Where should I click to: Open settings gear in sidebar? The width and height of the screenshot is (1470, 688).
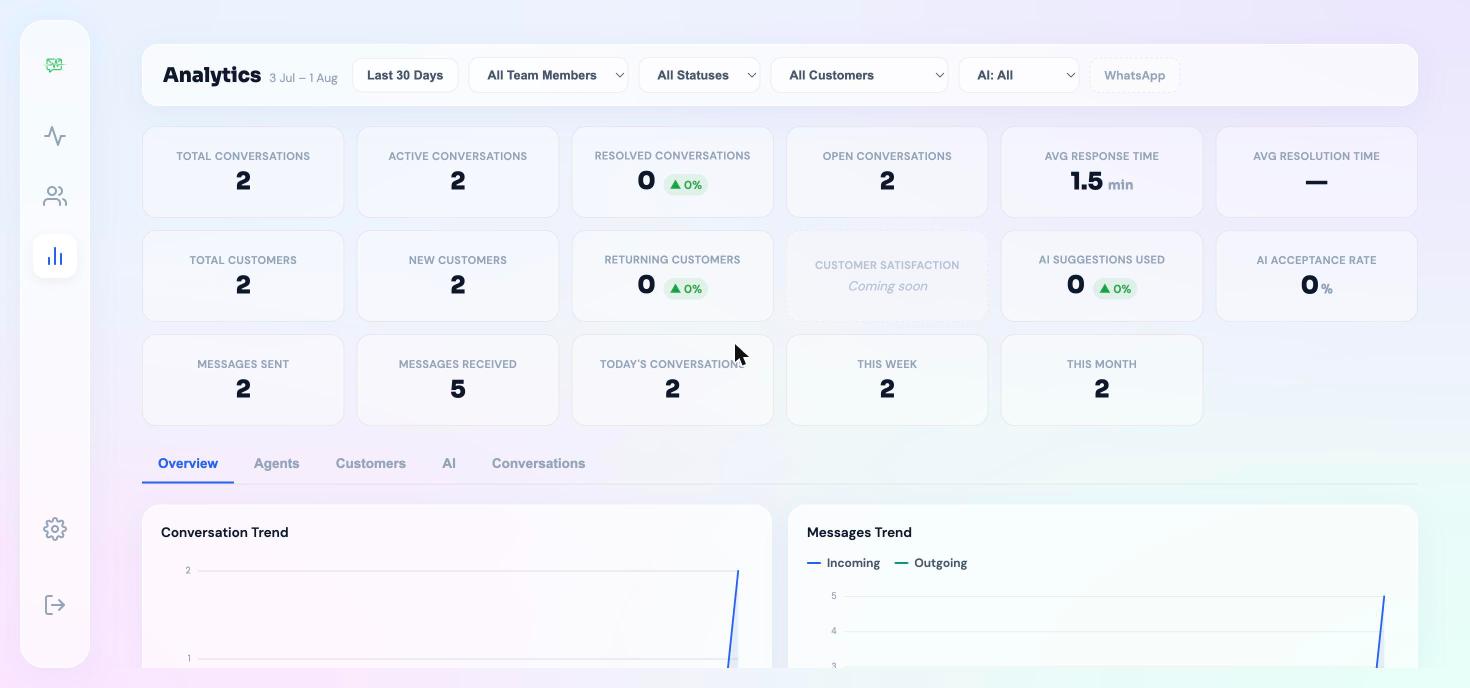pyautogui.click(x=55, y=529)
